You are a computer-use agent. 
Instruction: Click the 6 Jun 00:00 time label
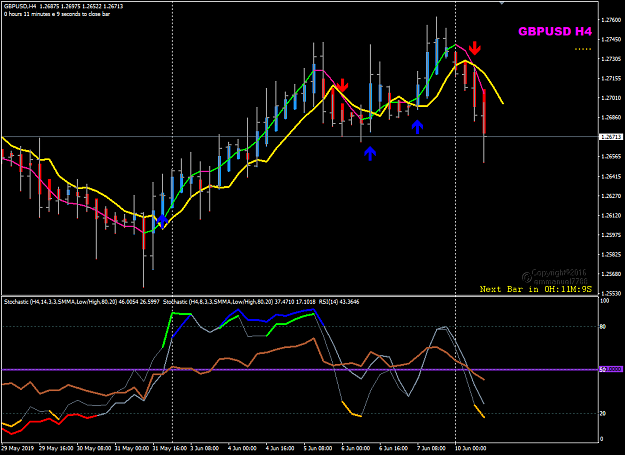point(356,449)
